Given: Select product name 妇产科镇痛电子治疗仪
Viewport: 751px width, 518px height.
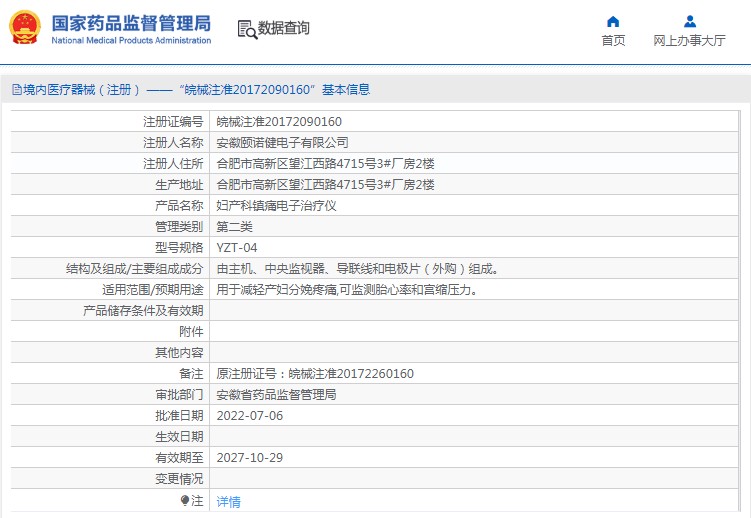Looking at the screenshot, I should click(x=276, y=206).
